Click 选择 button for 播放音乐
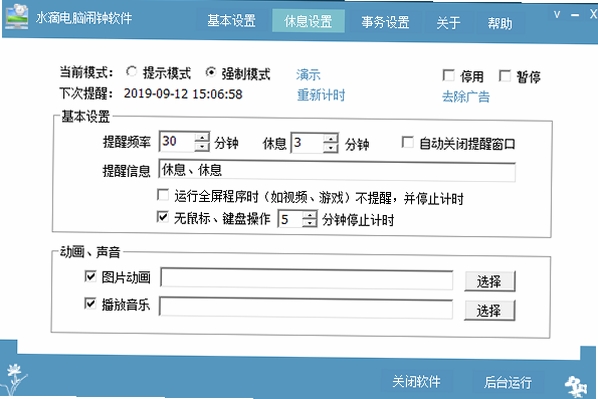 pos(489,311)
